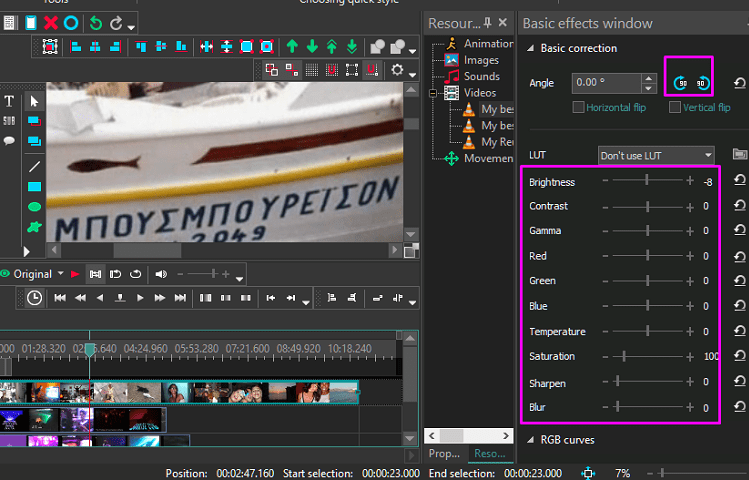Click the minus next to Blur
This screenshot has height=480, width=749.
[x=605, y=407]
